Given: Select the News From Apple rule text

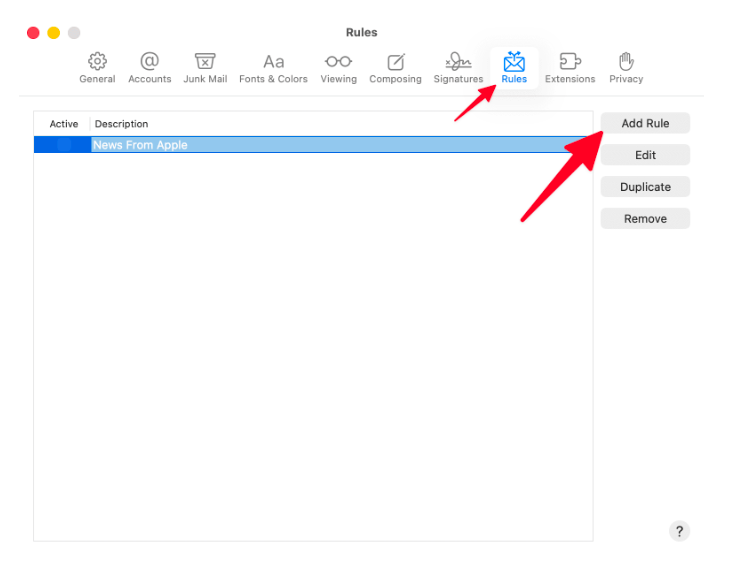Looking at the screenshot, I should click(x=140, y=145).
